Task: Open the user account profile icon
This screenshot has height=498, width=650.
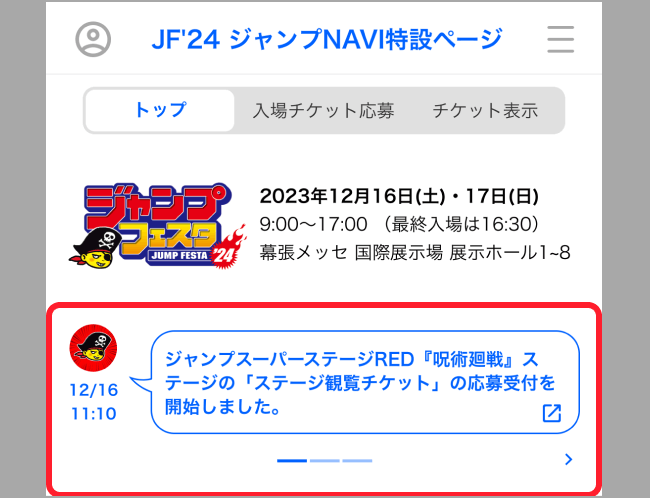Action: click(93, 39)
